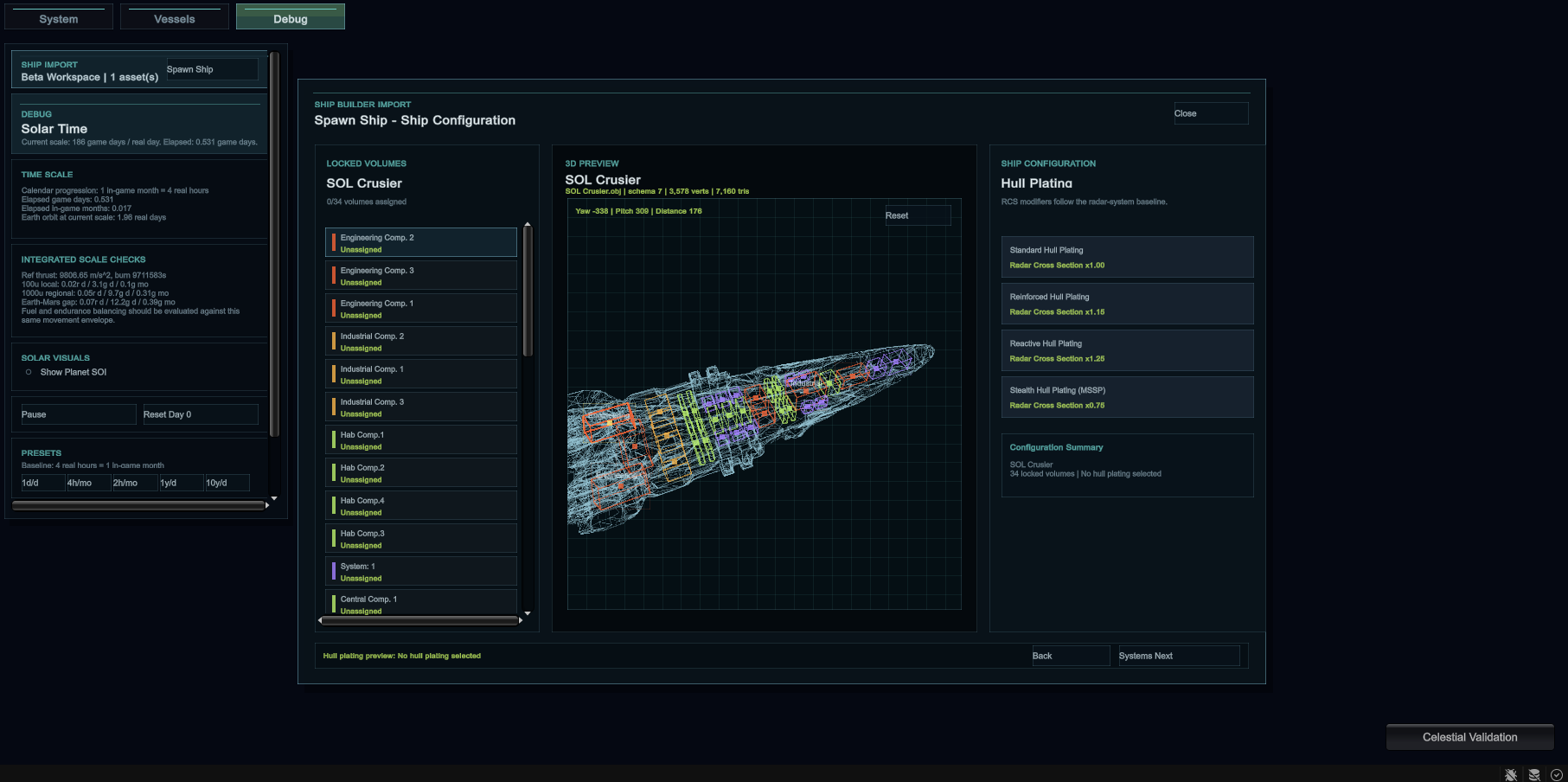This screenshot has height=782, width=1568.
Task: Click the locked volumes vertical scrollbar thumb
Action: point(528,292)
